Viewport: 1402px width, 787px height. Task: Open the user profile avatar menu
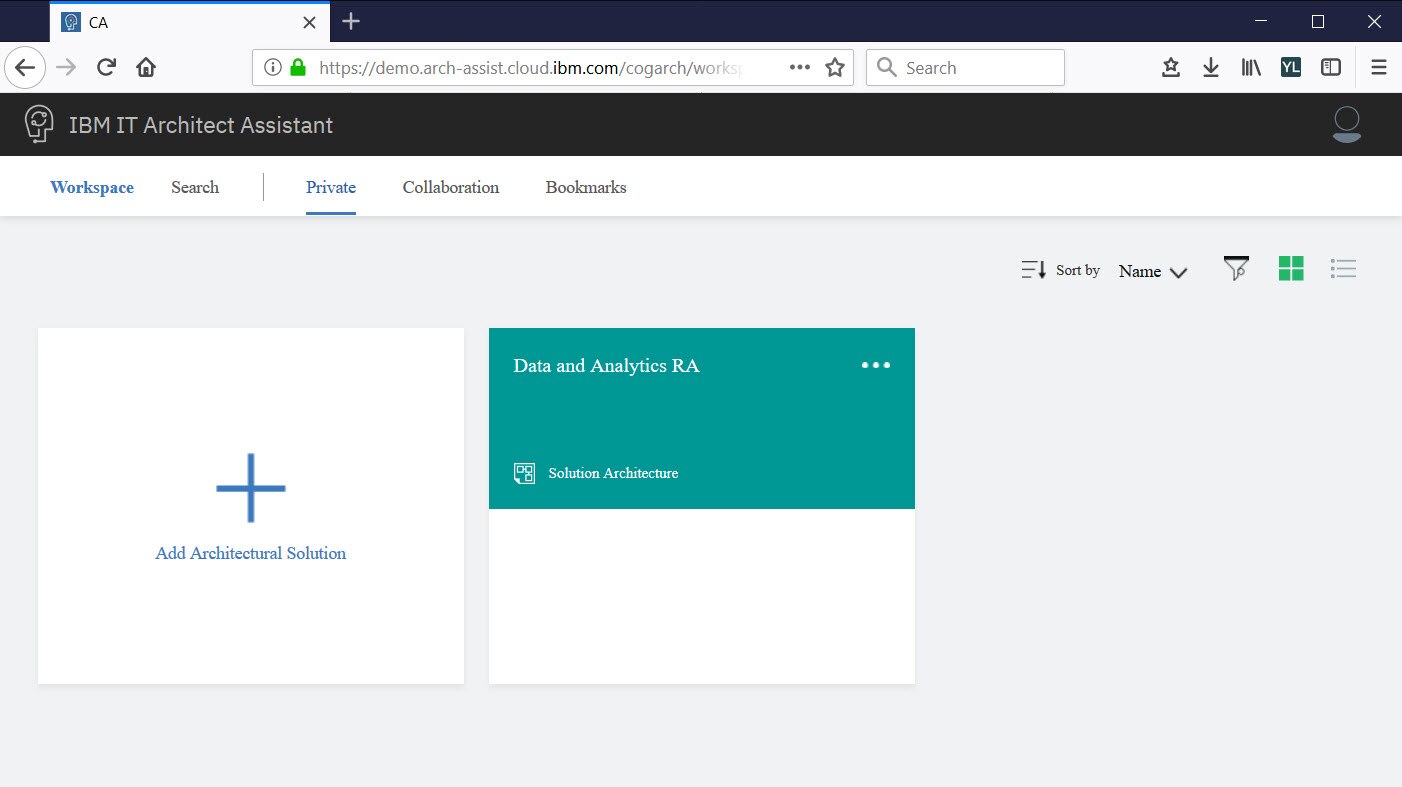click(1347, 124)
